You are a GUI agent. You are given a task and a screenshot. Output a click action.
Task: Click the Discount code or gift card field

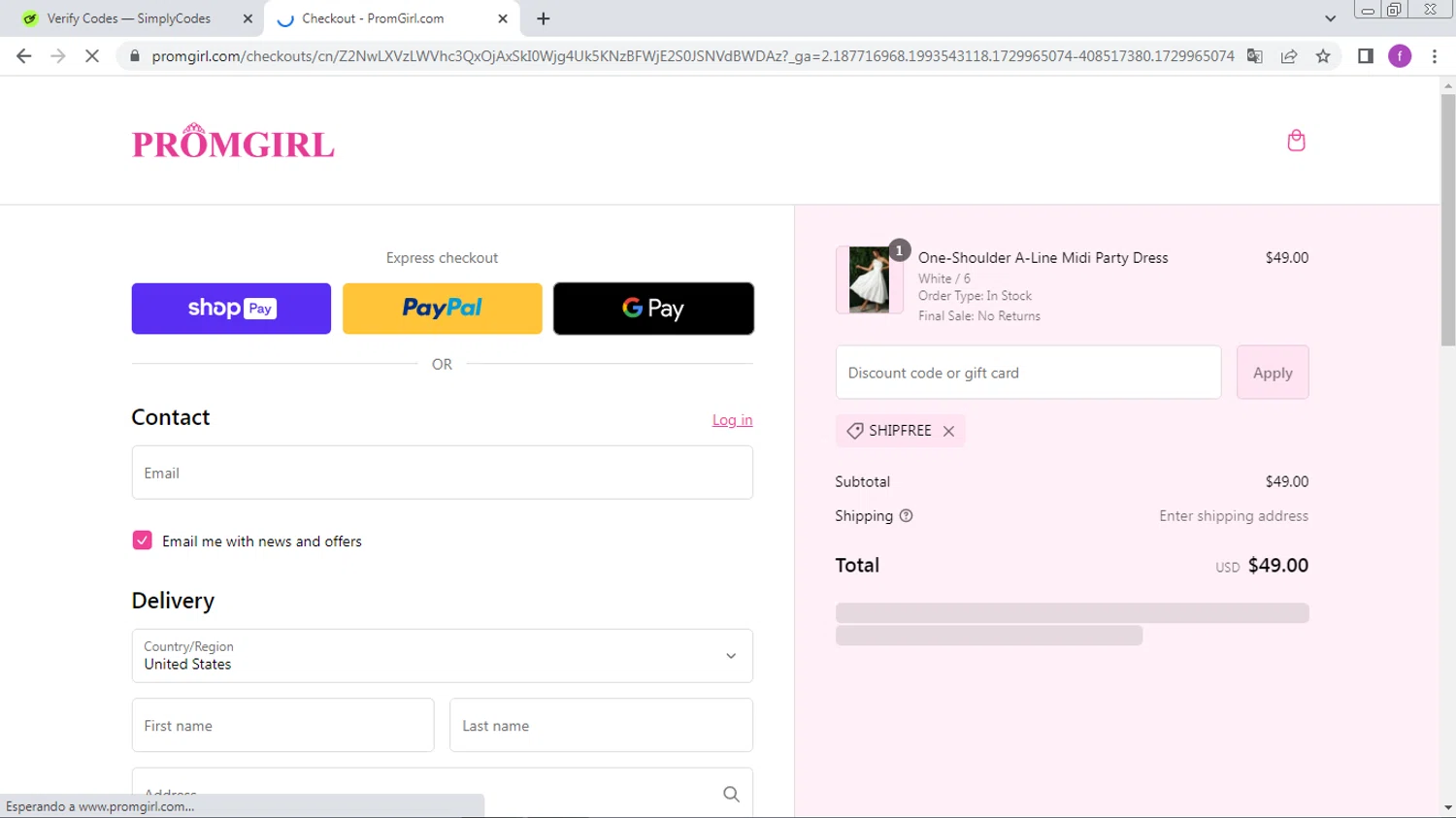point(1028,373)
